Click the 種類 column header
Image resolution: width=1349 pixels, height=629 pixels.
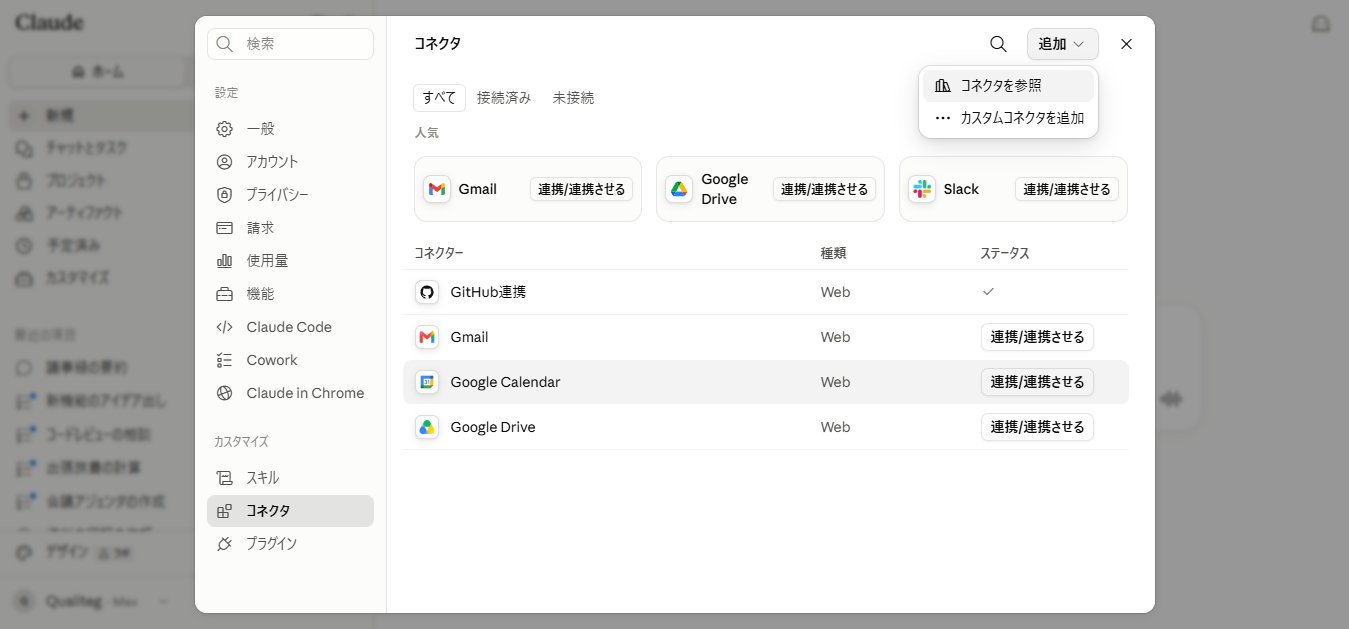click(834, 253)
